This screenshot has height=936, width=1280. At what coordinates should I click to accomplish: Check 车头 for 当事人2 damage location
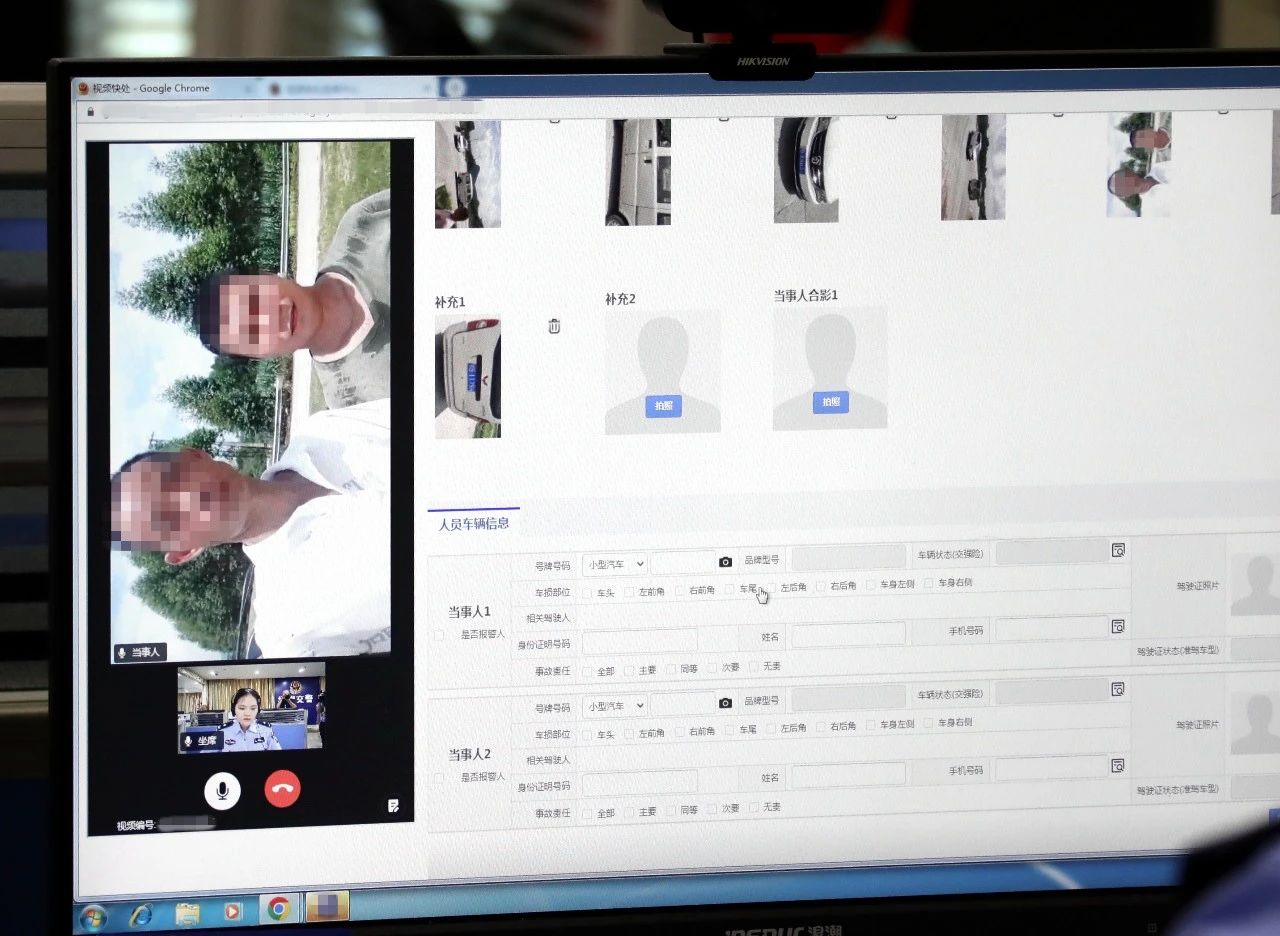point(587,735)
